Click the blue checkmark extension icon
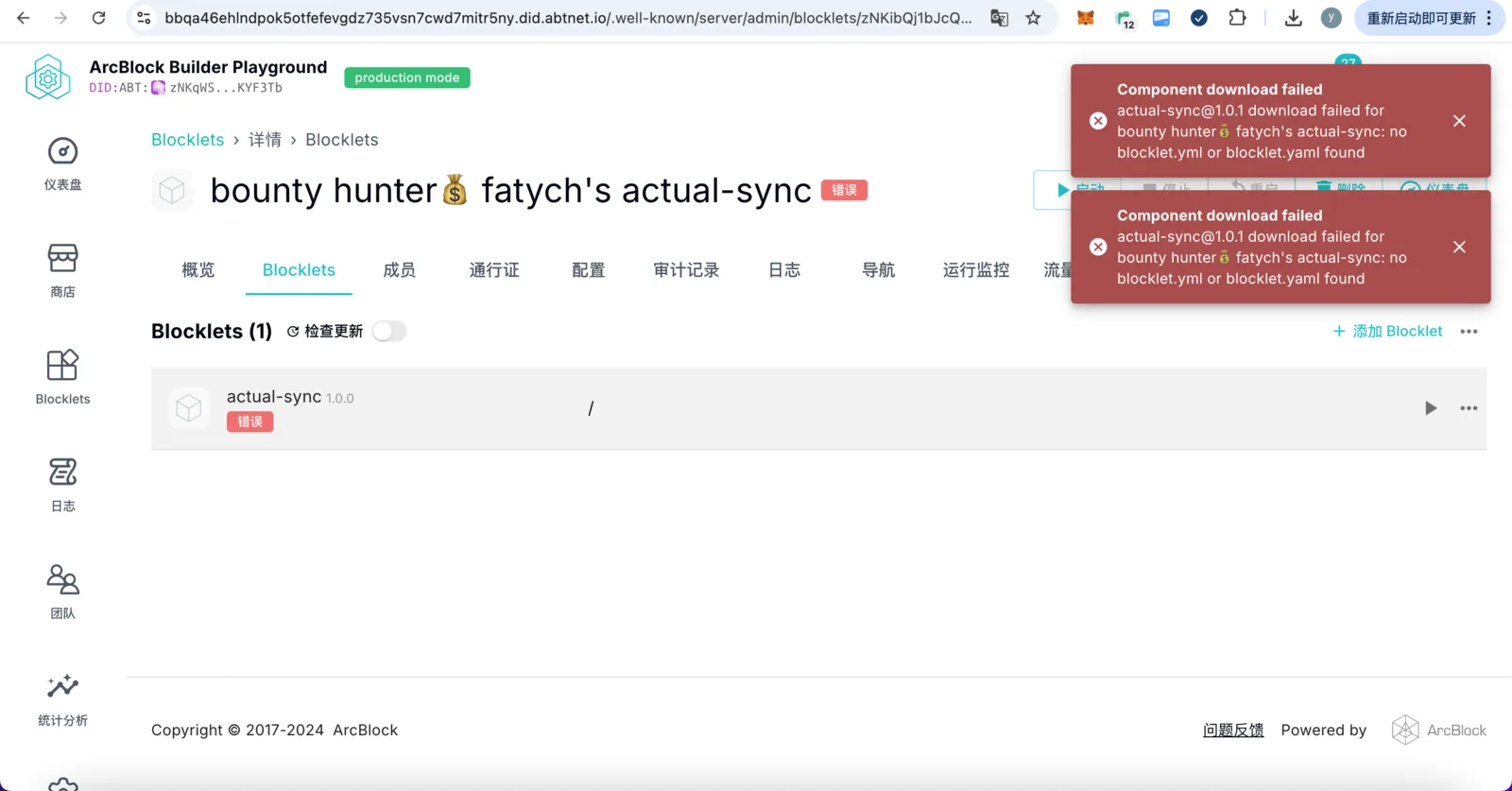The height and width of the screenshot is (791, 1512). [1199, 18]
